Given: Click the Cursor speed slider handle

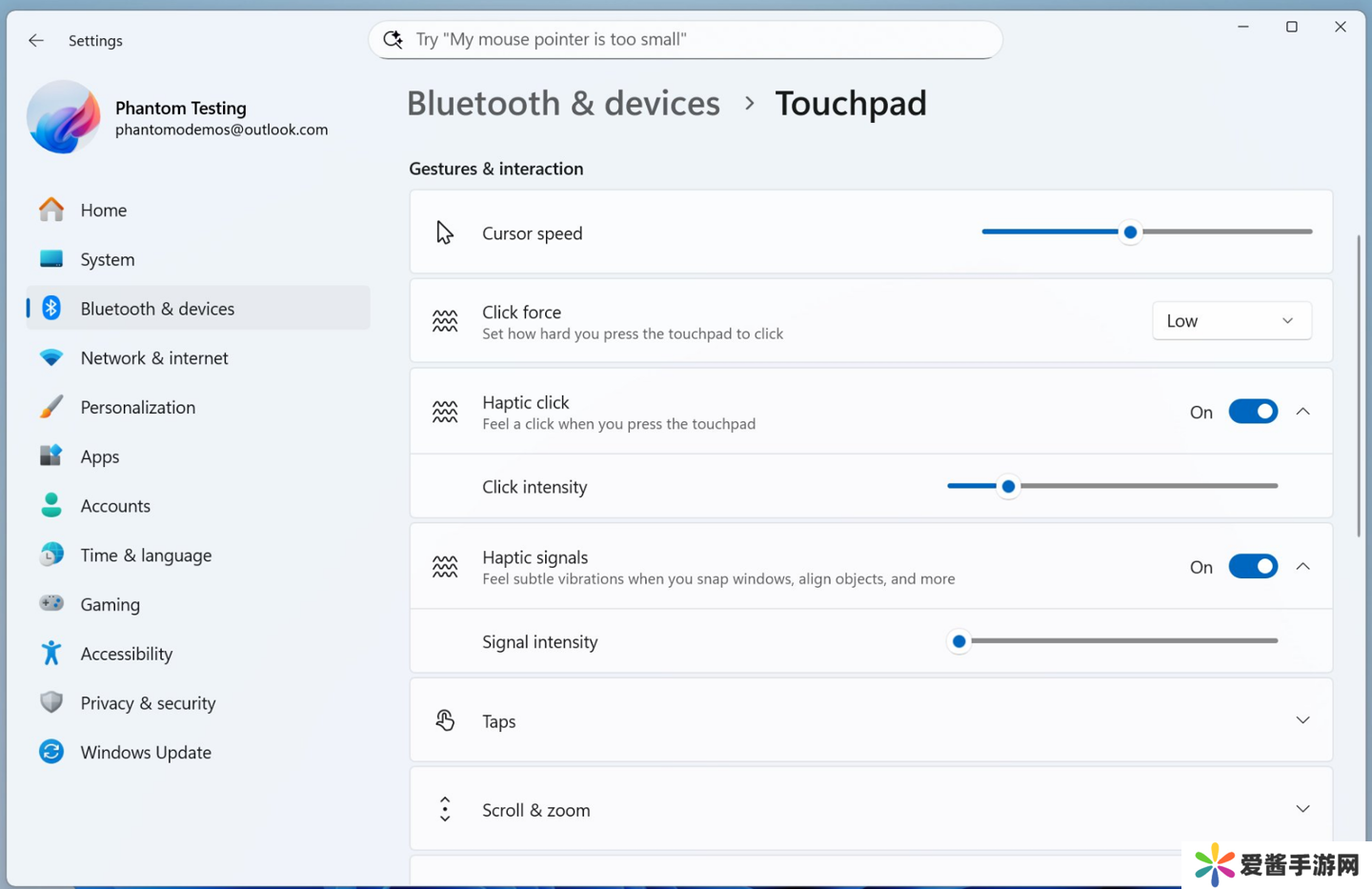Looking at the screenshot, I should pyautogui.click(x=1130, y=232).
